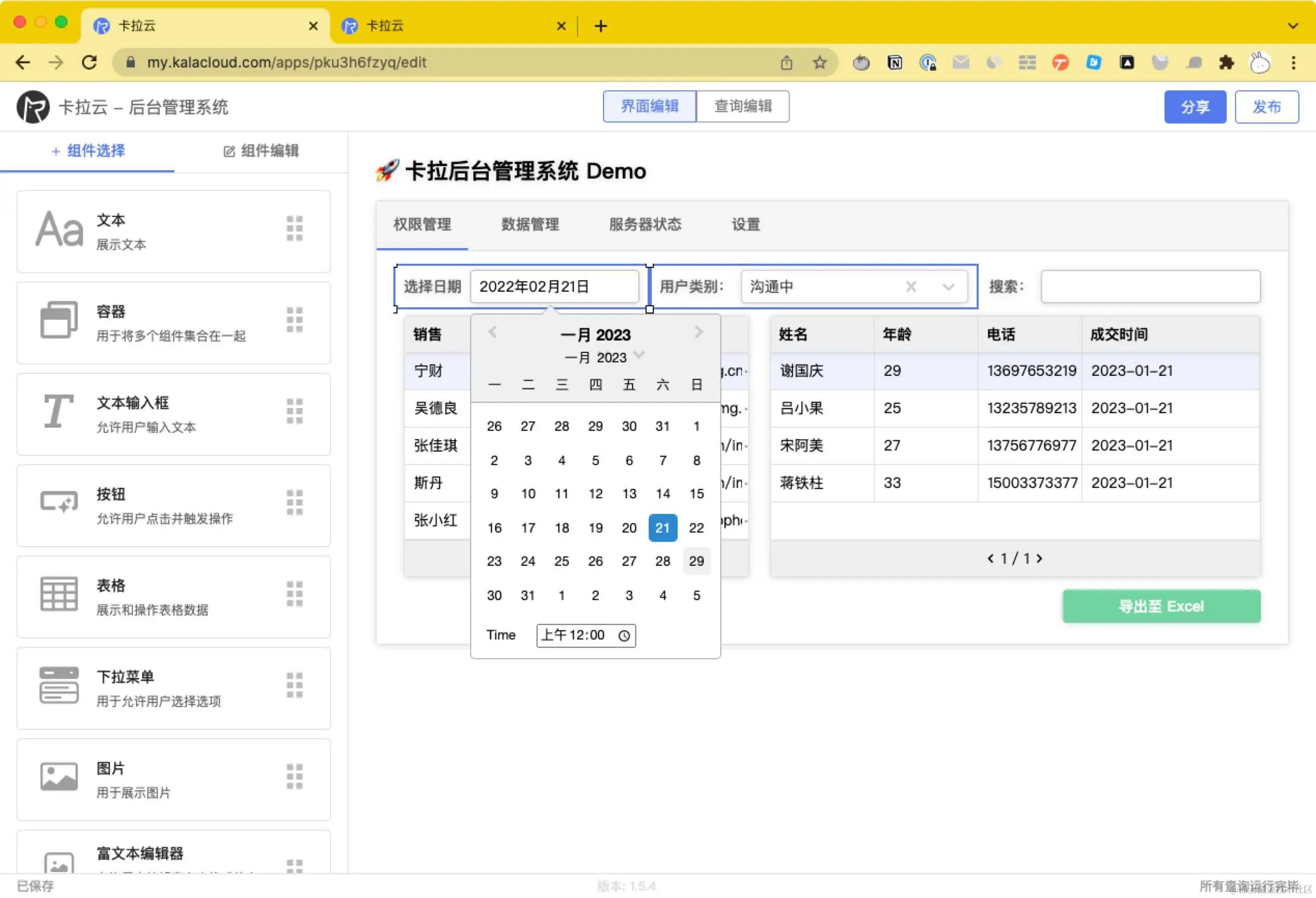Click phone number 13756776977
The height and width of the screenshot is (898, 1316).
[1031, 445]
